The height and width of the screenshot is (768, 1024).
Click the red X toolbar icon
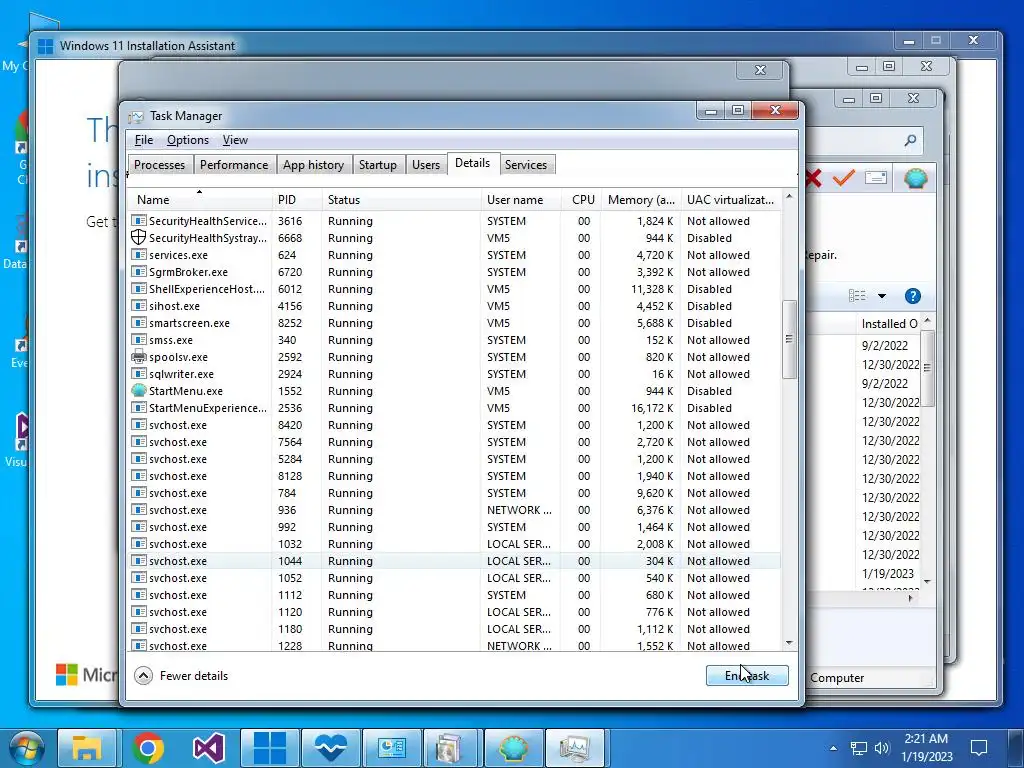pos(814,178)
